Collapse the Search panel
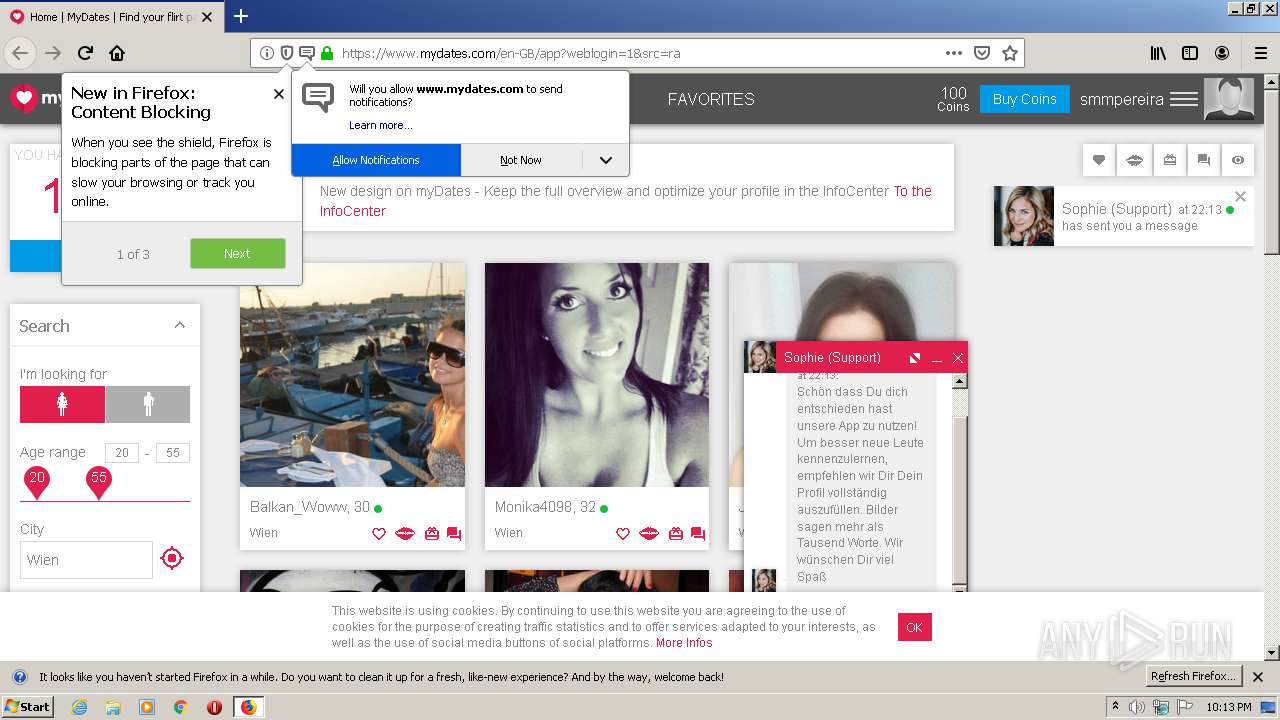 (x=179, y=325)
